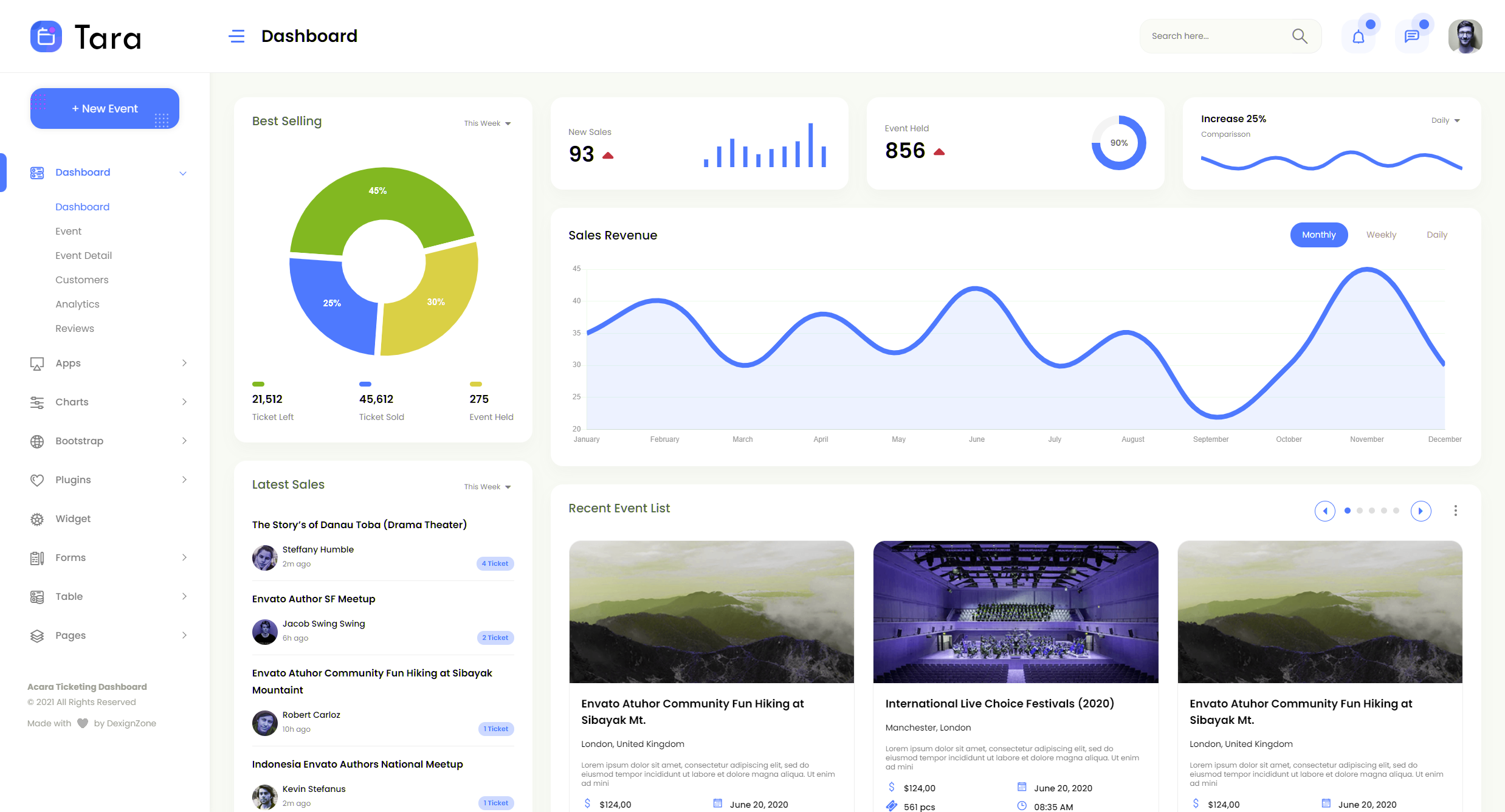The height and width of the screenshot is (812, 1505).
Task: Expand the Apps menu chevron
Action: [x=184, y=363]
